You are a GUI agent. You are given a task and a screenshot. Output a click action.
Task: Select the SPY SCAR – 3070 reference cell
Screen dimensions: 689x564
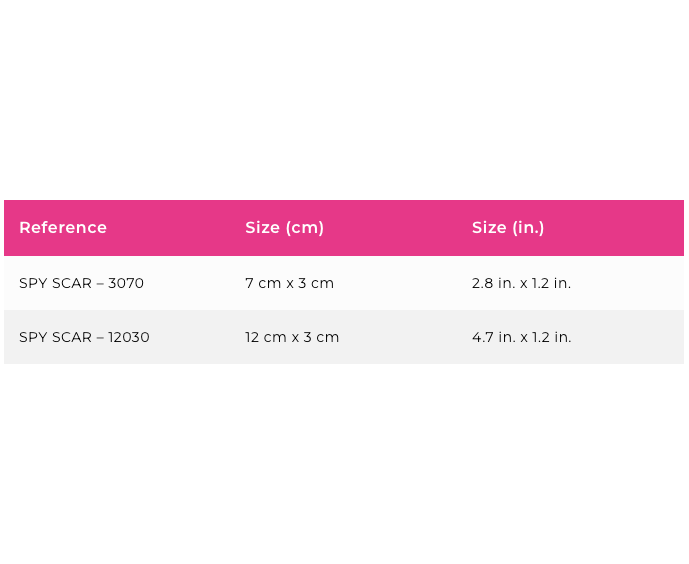(81, 283)
